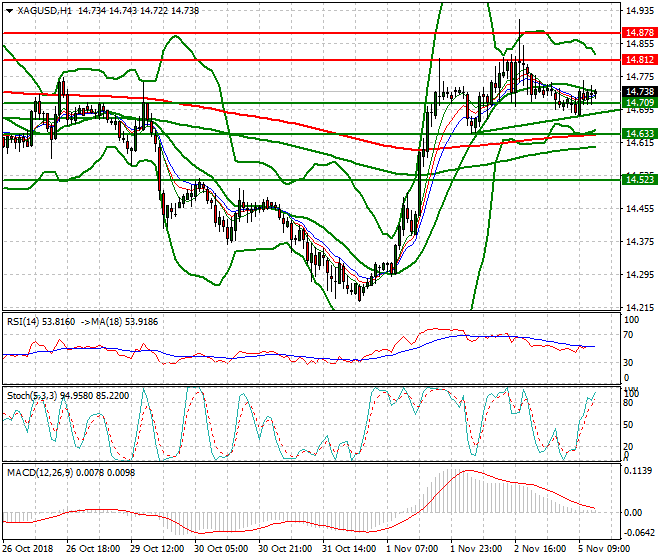Click the green 14.709 price label
The width and height of the screenshot is (660, 560).
point(639,103)
